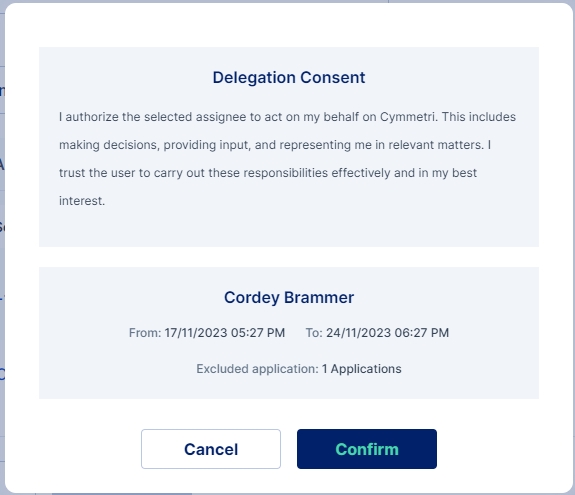Click the line starting 'trust the user'

click(268, 173)
